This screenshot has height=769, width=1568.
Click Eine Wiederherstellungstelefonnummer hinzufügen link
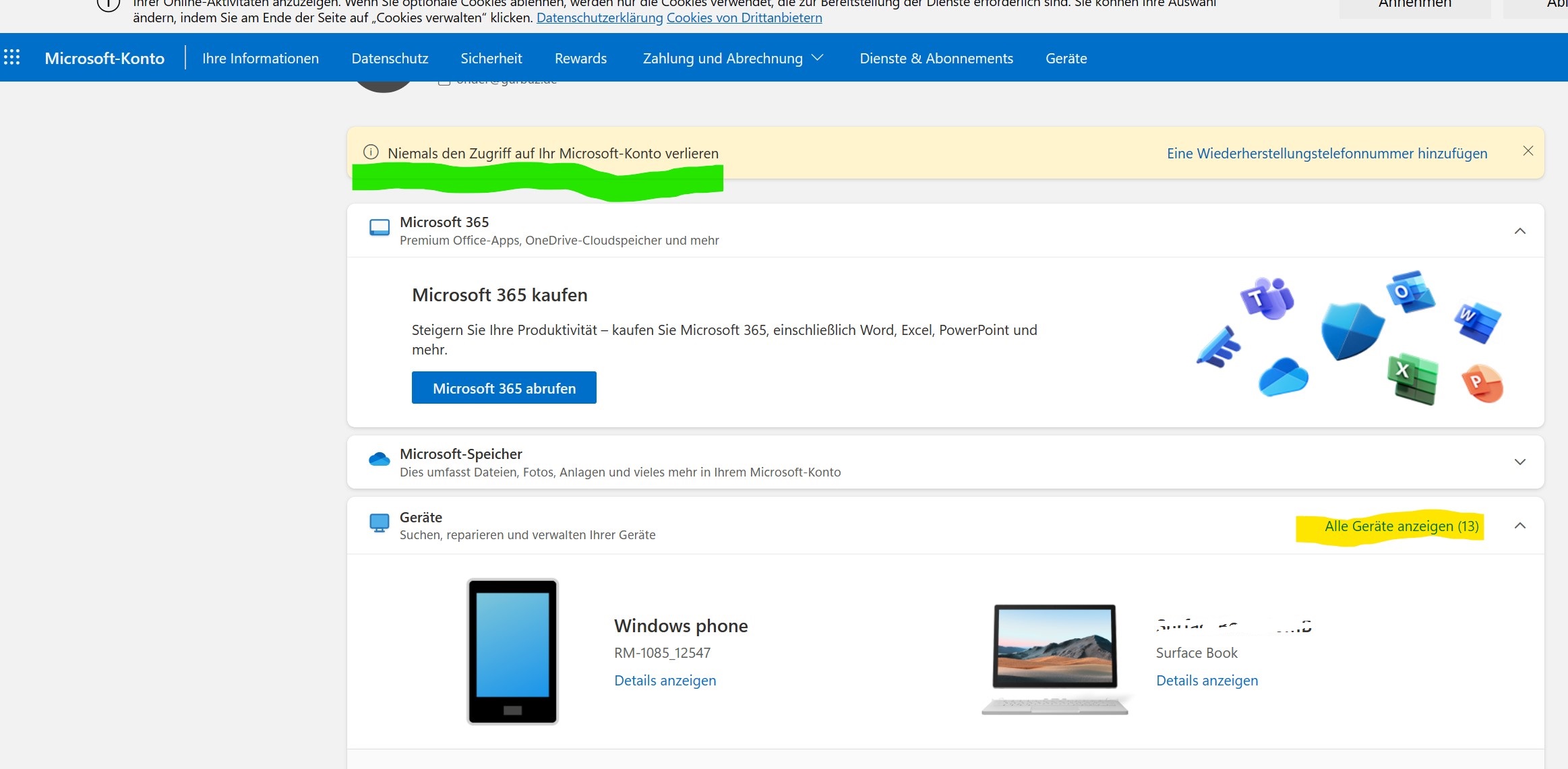(1327, 153)
